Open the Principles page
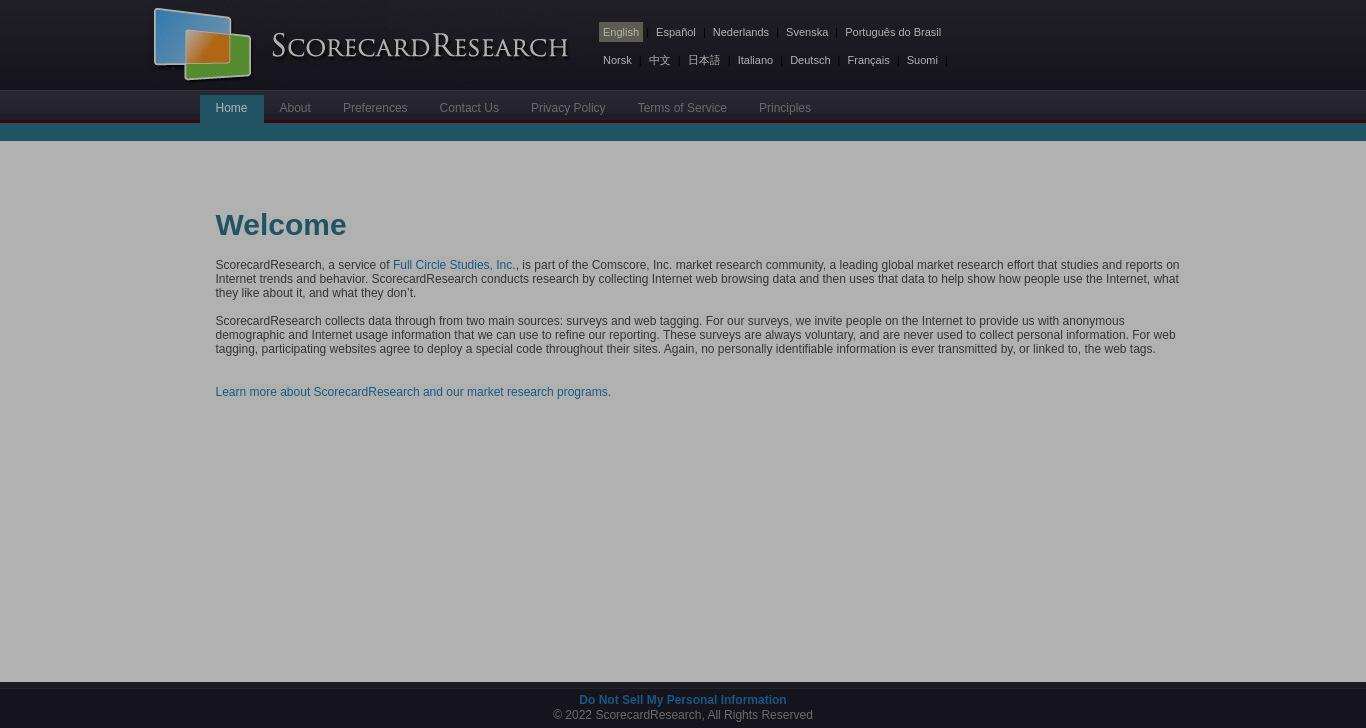Image resolution: width=1366 pixels, height=728 pixels. 785,108
